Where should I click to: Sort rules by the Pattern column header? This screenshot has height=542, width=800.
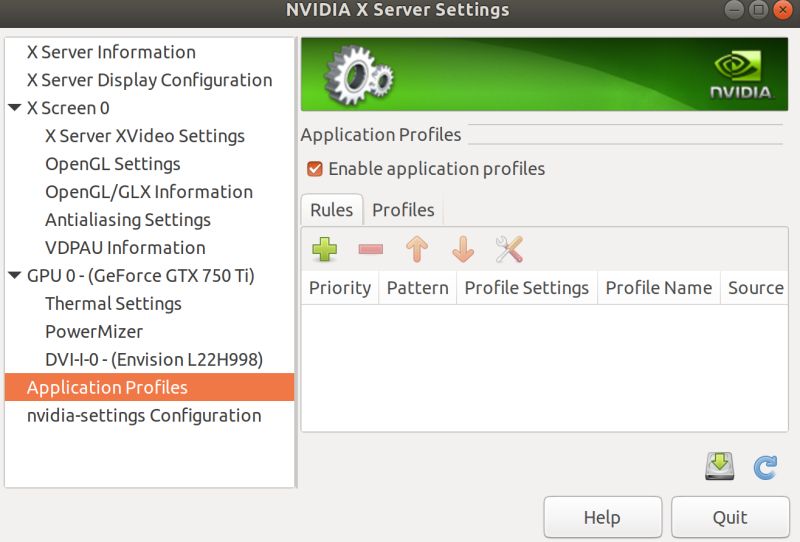click(x=417, y=288)
